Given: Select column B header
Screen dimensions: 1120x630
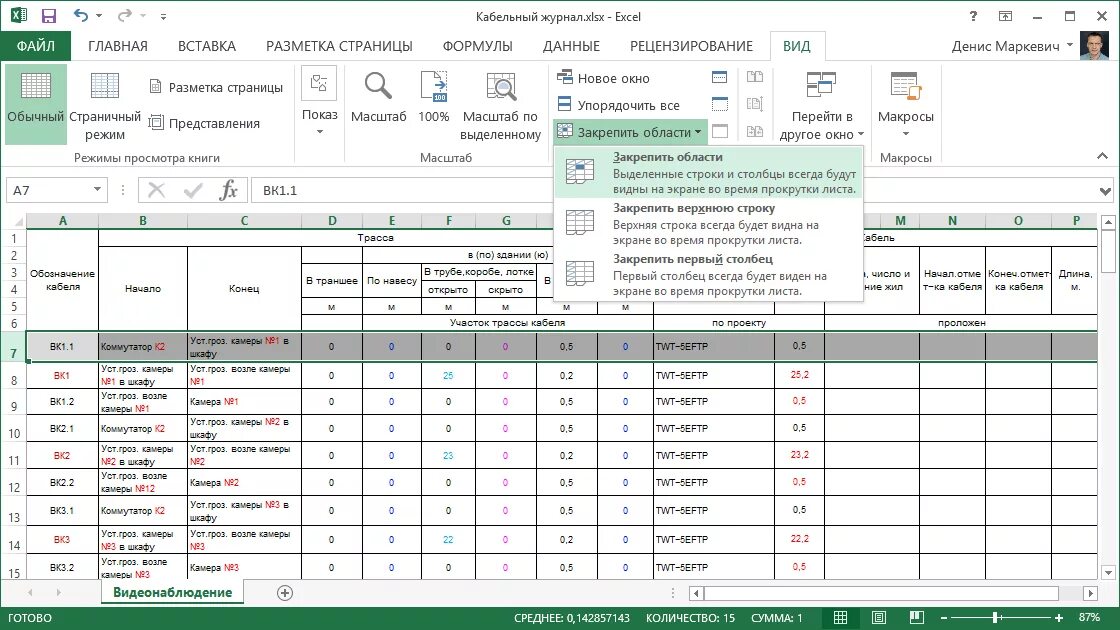Looking at the screenshot, I should [143, 221].
